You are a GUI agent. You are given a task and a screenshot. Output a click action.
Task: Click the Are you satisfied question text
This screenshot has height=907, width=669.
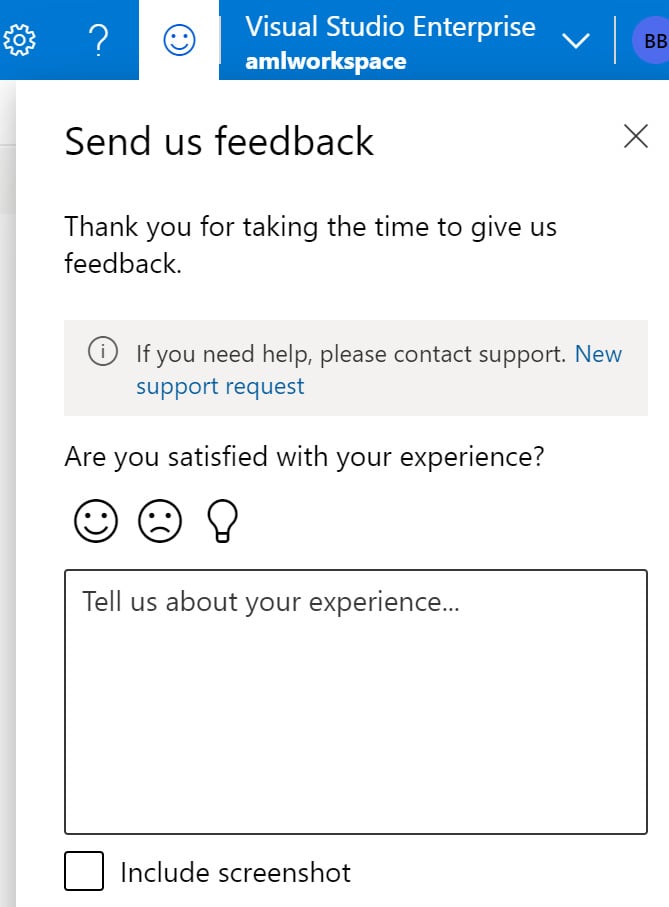coord(304,457)
